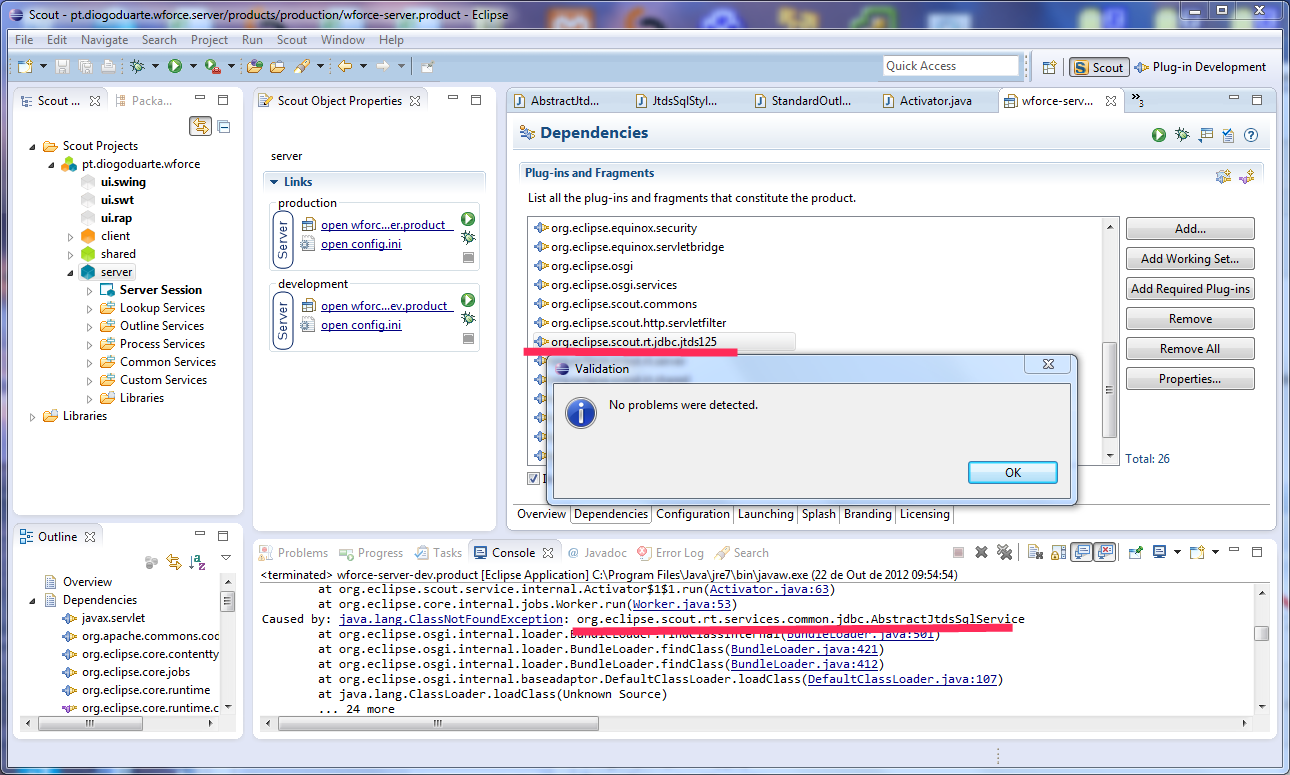Expand the shared node in Scout Explorer
The width and height of the screenshot is (1290, 775).
point(71,254)
